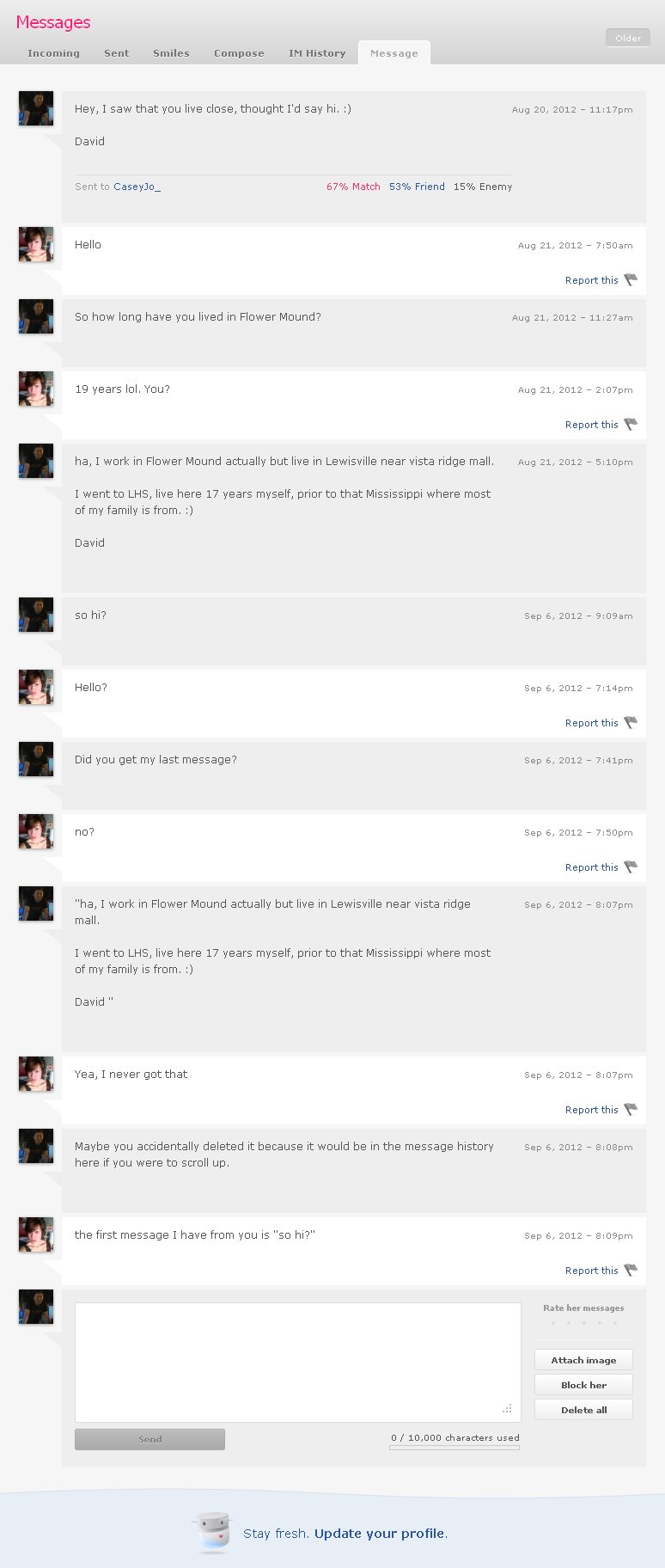Screen dimensions: 665x1568
Task: Click the Attach image button
Action: coord(583,1360)
